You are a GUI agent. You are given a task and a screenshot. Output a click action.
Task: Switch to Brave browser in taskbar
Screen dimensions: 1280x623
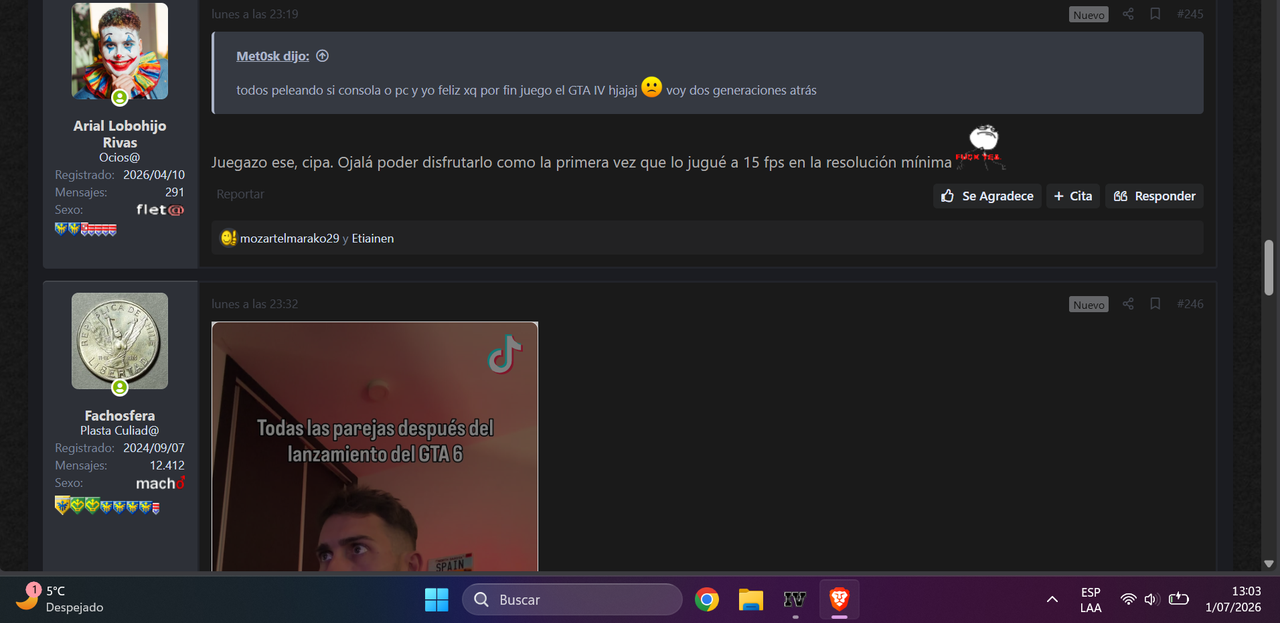839,599
